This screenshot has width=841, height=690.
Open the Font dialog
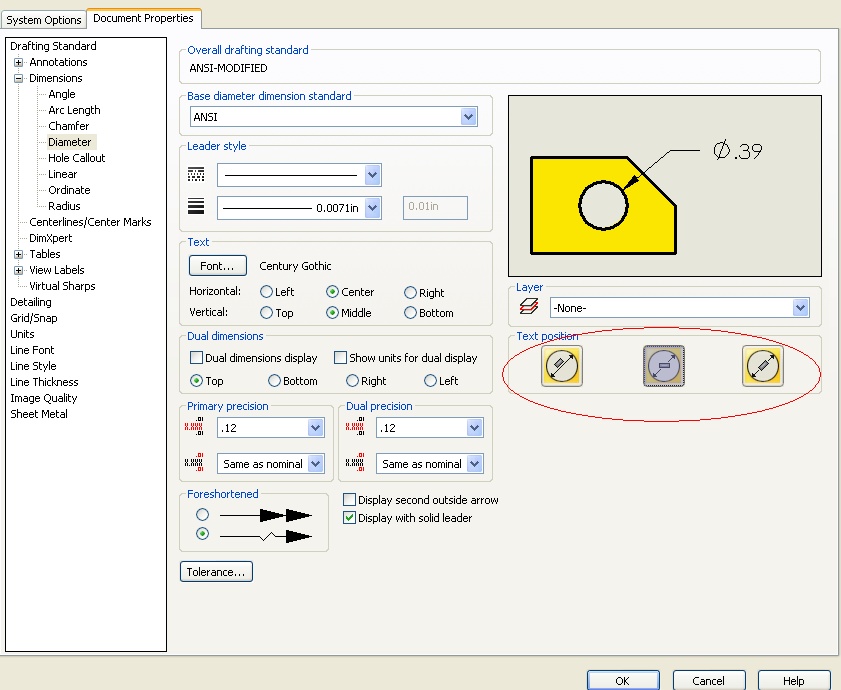click(218, 266)
